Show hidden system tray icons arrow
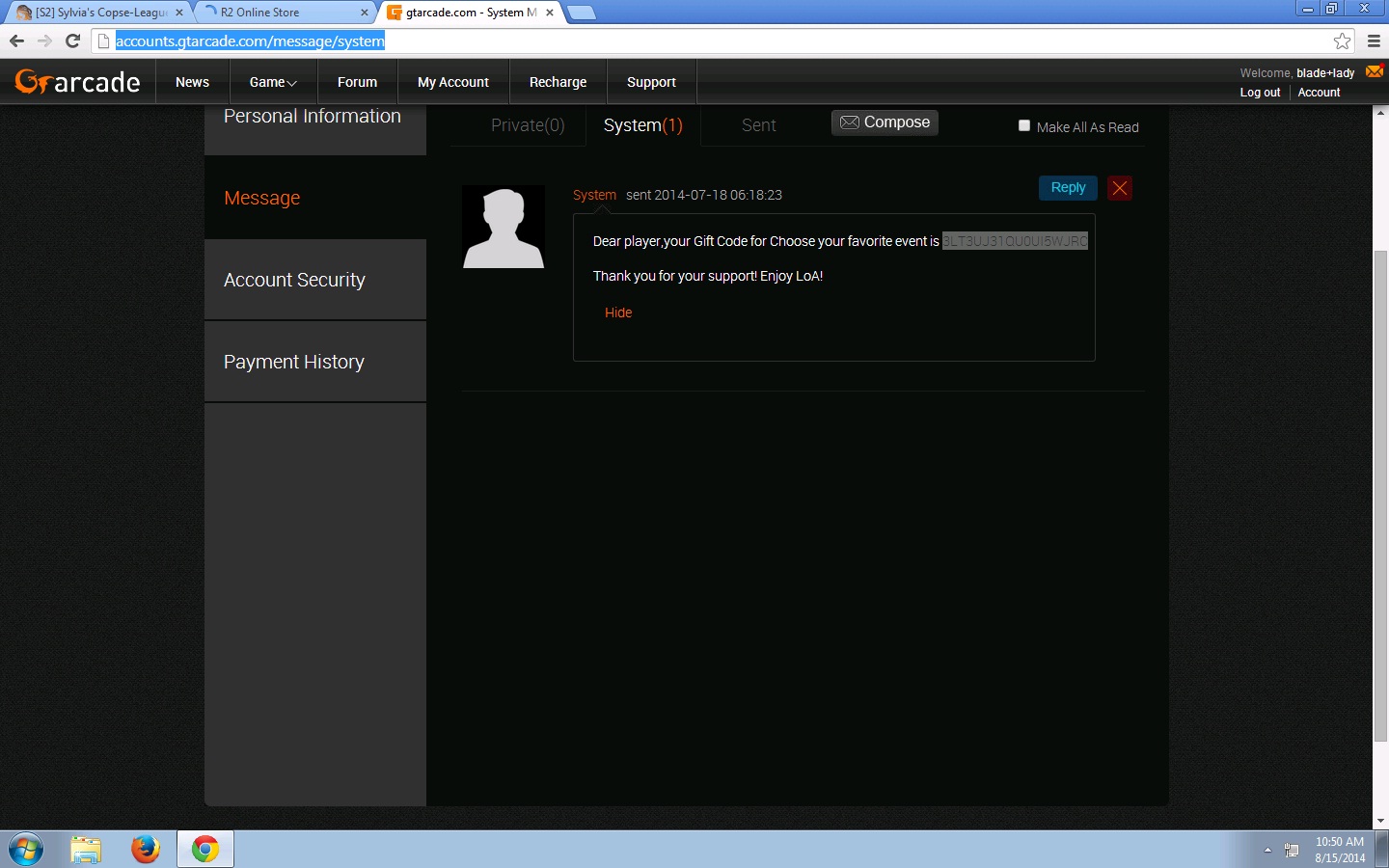This screenshot has height=868, width=1389. (1267, 850)
